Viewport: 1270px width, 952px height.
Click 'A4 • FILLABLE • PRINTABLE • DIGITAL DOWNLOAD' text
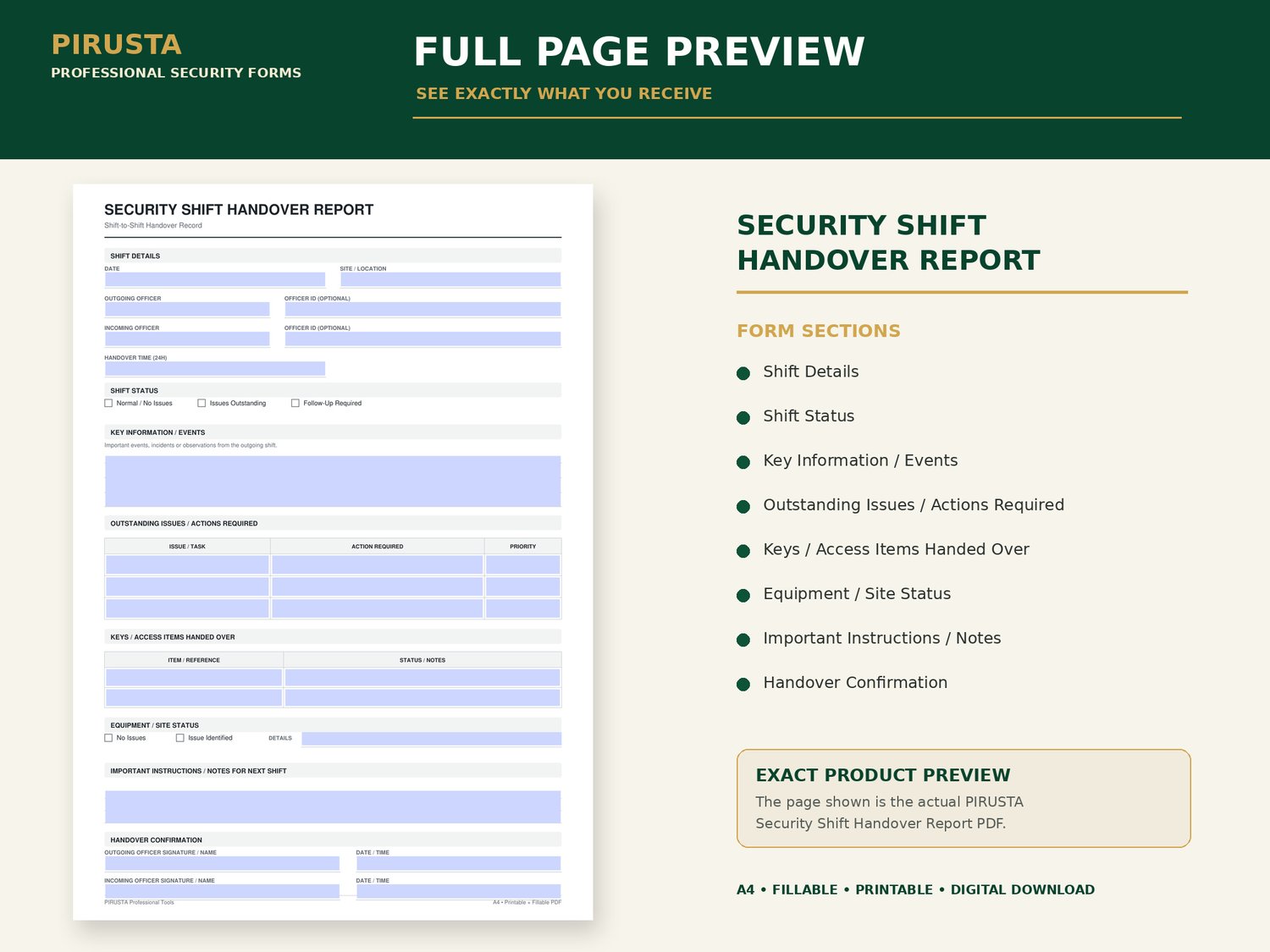(915, 889)
